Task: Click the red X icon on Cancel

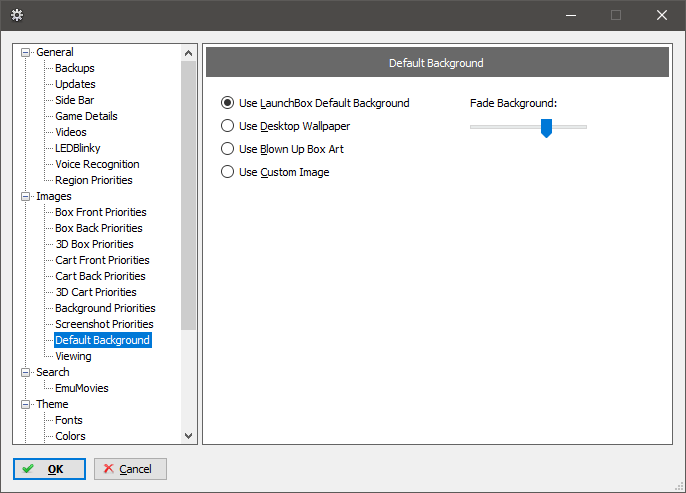Action: tap(108, 469)
